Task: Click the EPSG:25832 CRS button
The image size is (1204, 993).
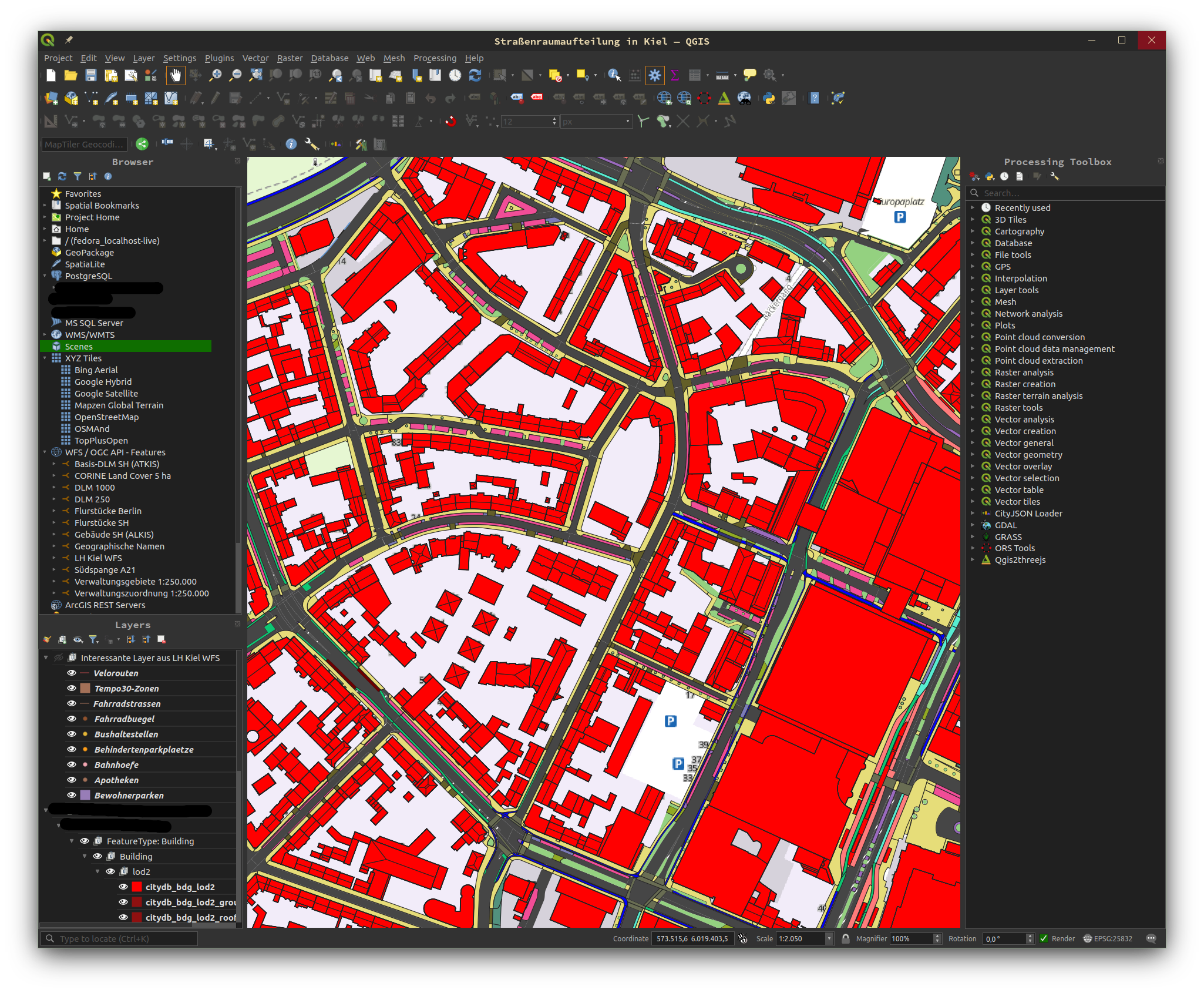Action: click(1108, 938)
